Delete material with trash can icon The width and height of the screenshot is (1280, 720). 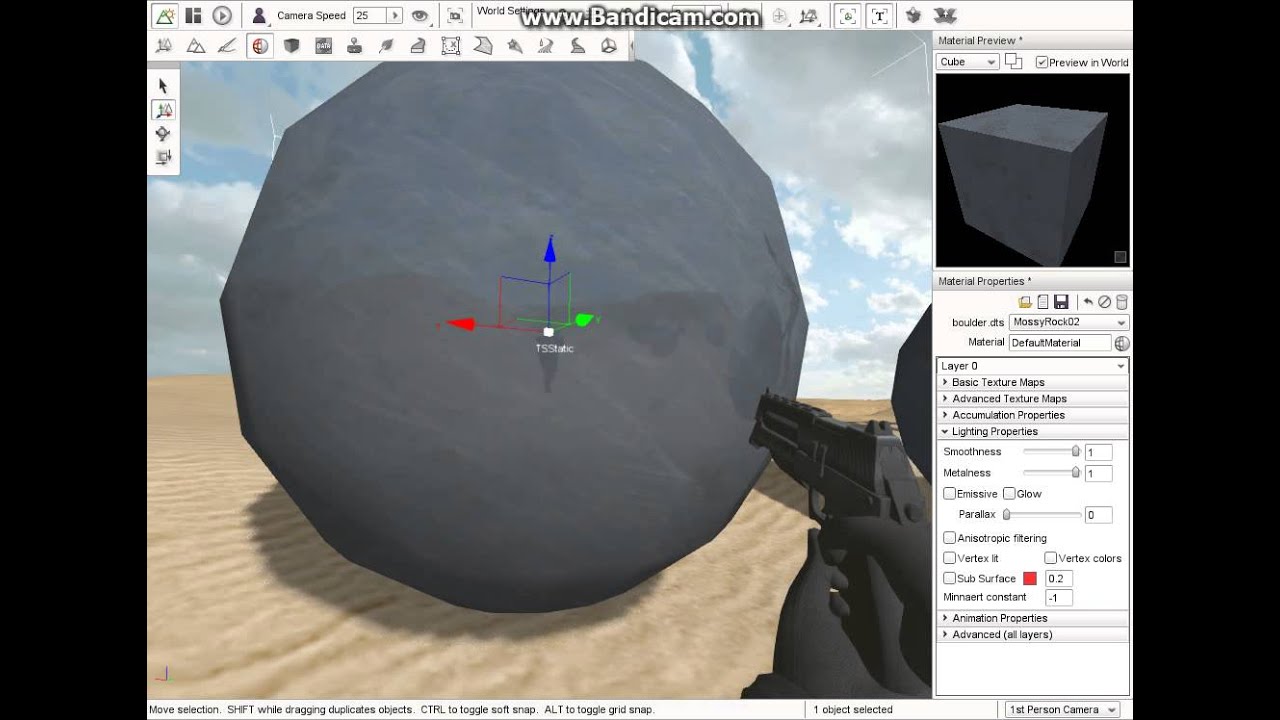pyautogui.click(x=1121, y=301)
